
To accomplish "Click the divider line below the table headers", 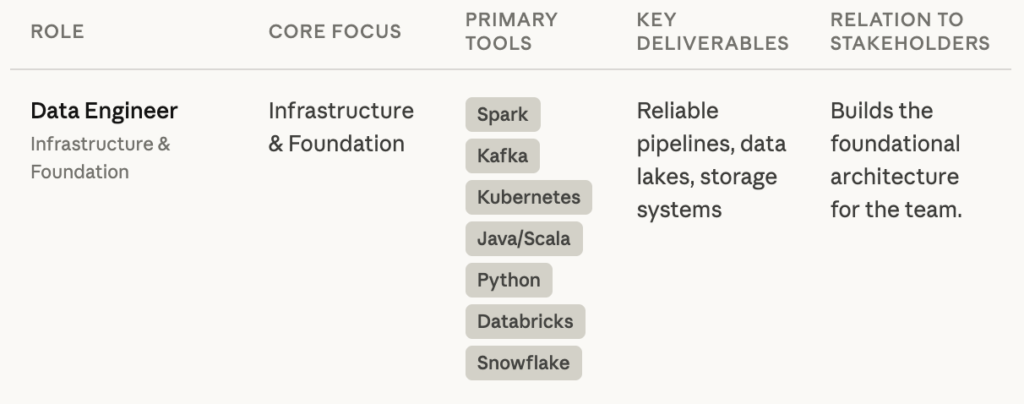I will 510,69.
